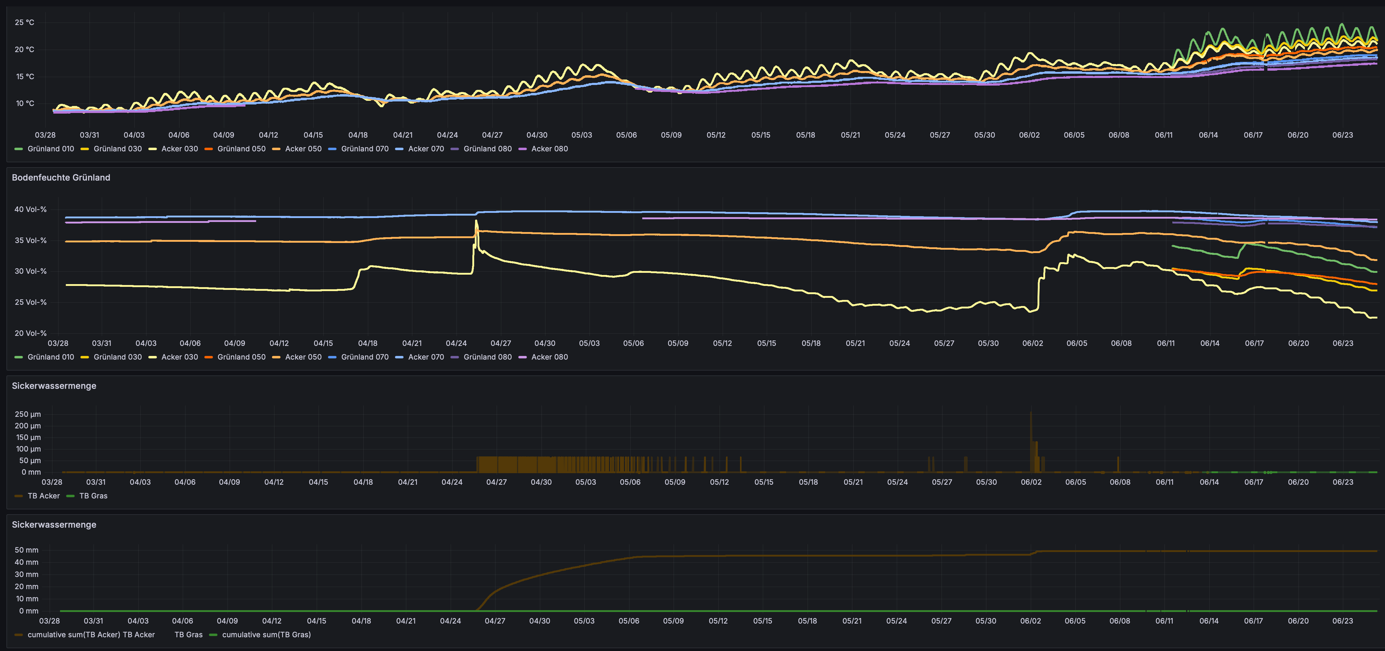Toggle TB Acker series in µm Sickerwassermenge legend
This screenshot has height=651, width=1385.
coord(43,496)
